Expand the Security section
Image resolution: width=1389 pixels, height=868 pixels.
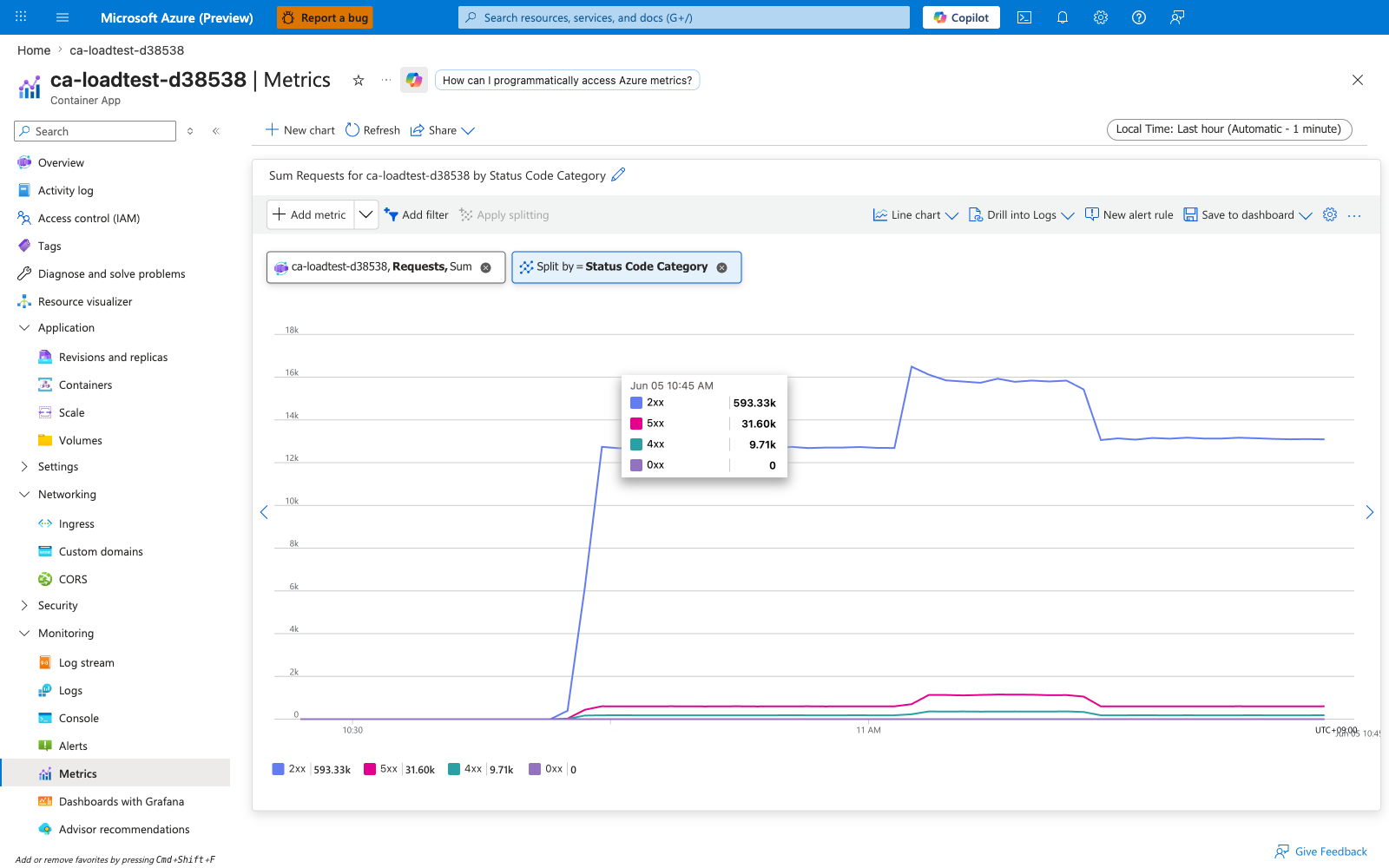(x=24, y=605)
